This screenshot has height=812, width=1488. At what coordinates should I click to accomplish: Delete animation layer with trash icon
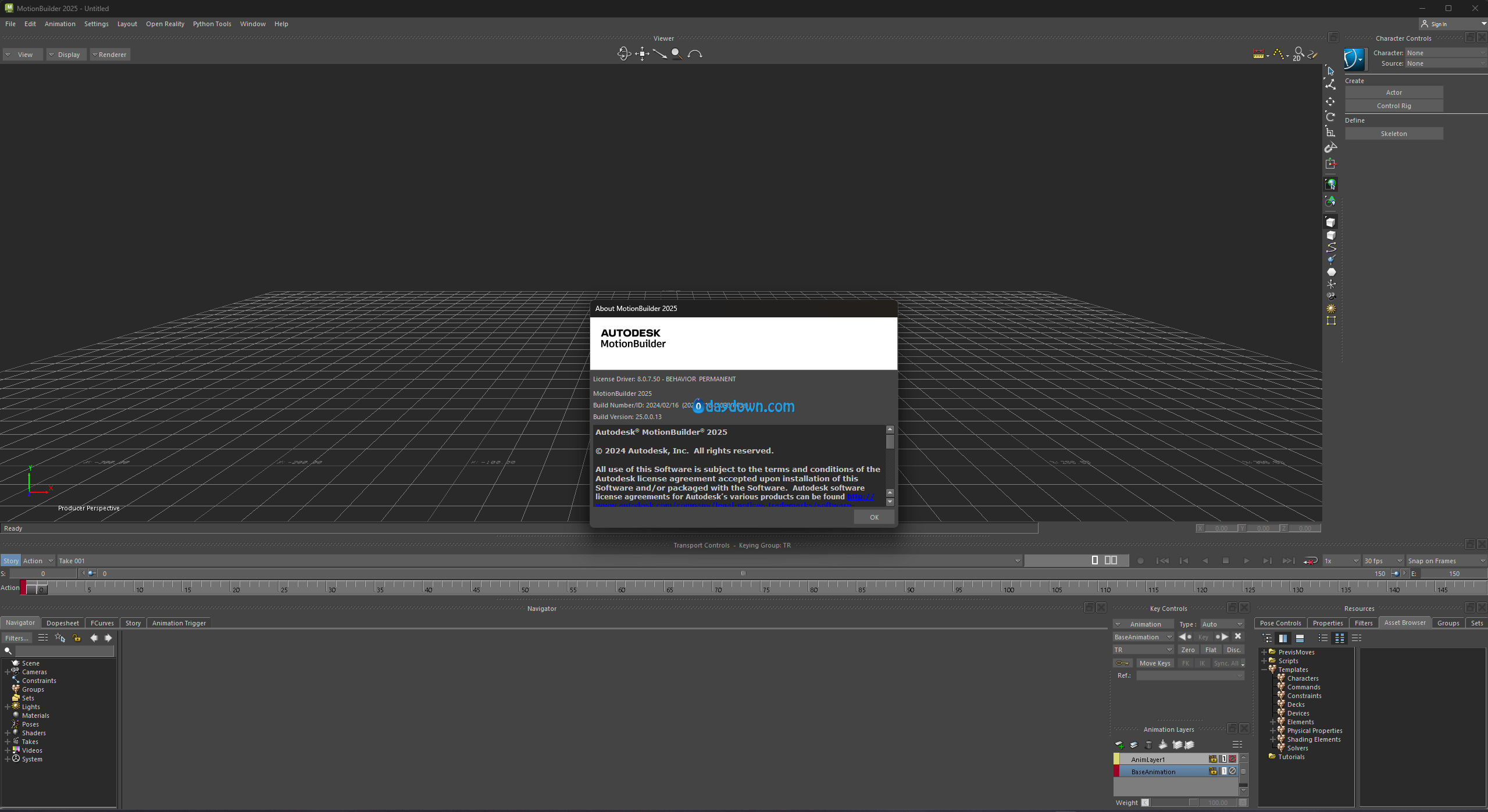pos(1148,745)
